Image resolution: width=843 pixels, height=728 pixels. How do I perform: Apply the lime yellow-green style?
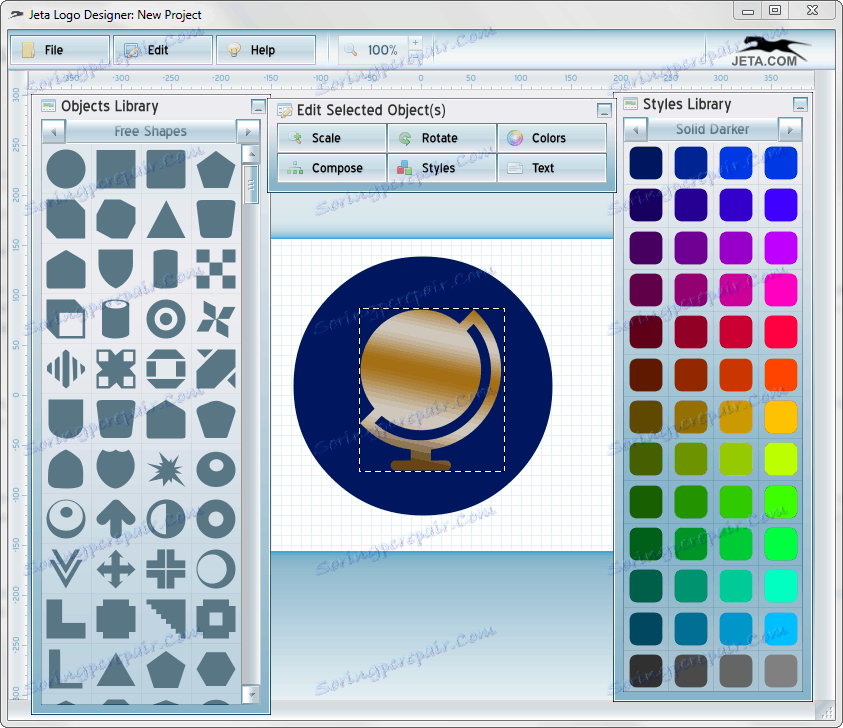(x=781, y=459)
